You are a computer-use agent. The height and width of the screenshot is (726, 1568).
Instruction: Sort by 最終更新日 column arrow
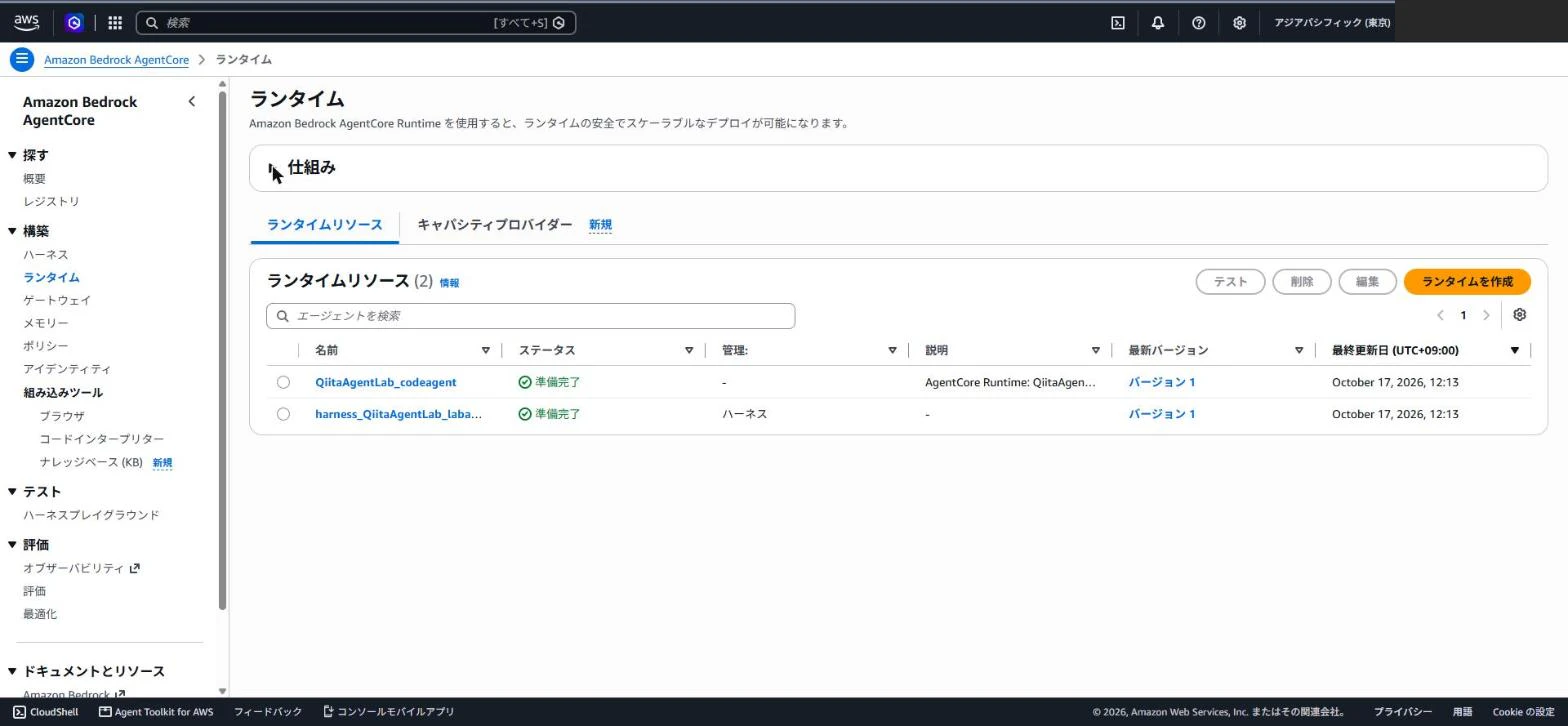pyautogui.click(x=1514, y=350)
